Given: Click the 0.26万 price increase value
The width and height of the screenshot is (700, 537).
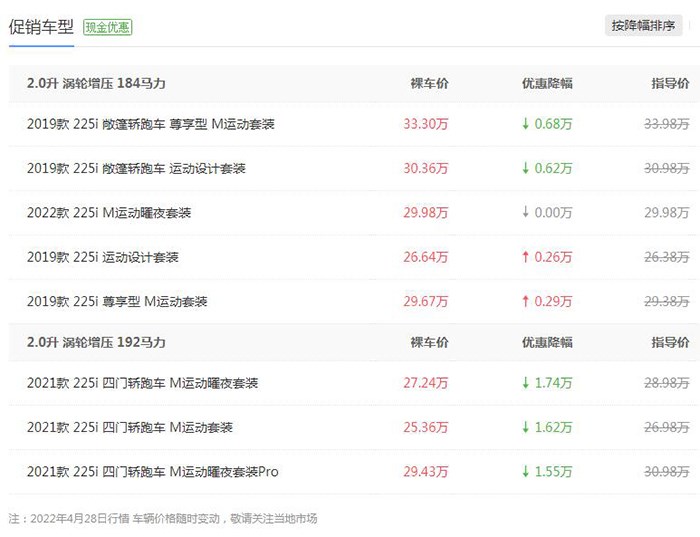Looking at the screenshot, I should tap(553, 257).
